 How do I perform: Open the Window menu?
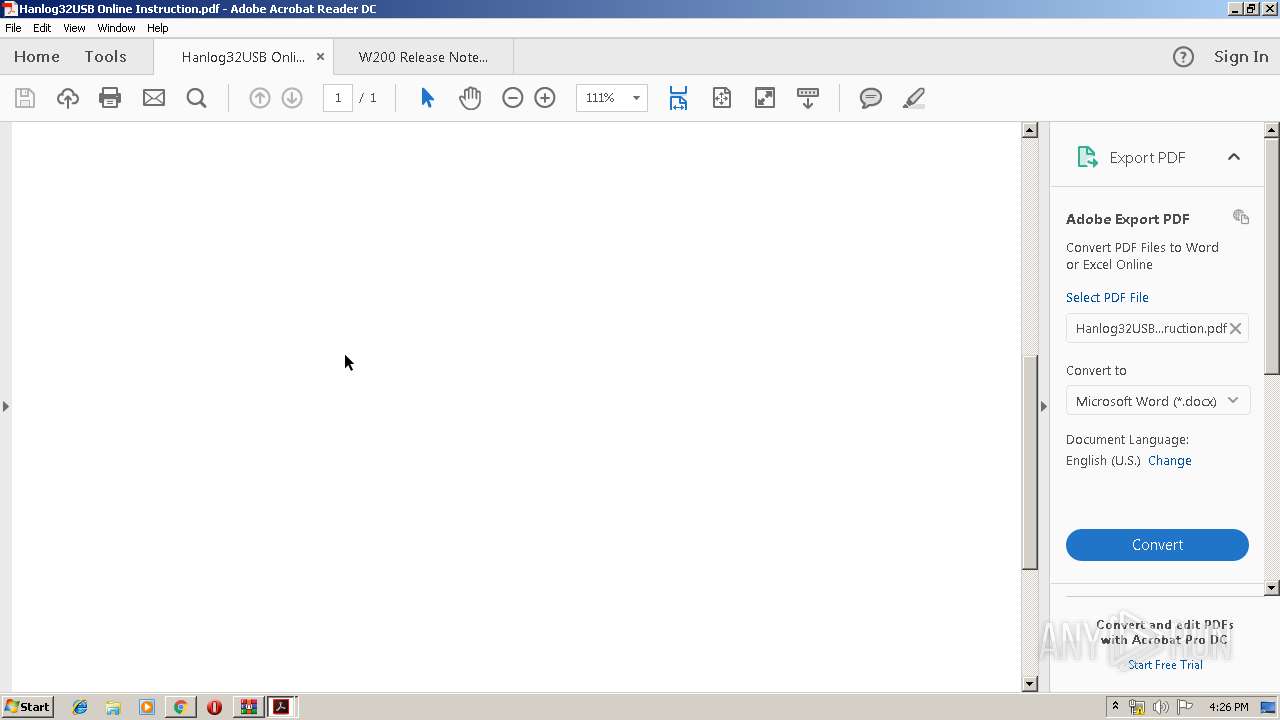116,28
